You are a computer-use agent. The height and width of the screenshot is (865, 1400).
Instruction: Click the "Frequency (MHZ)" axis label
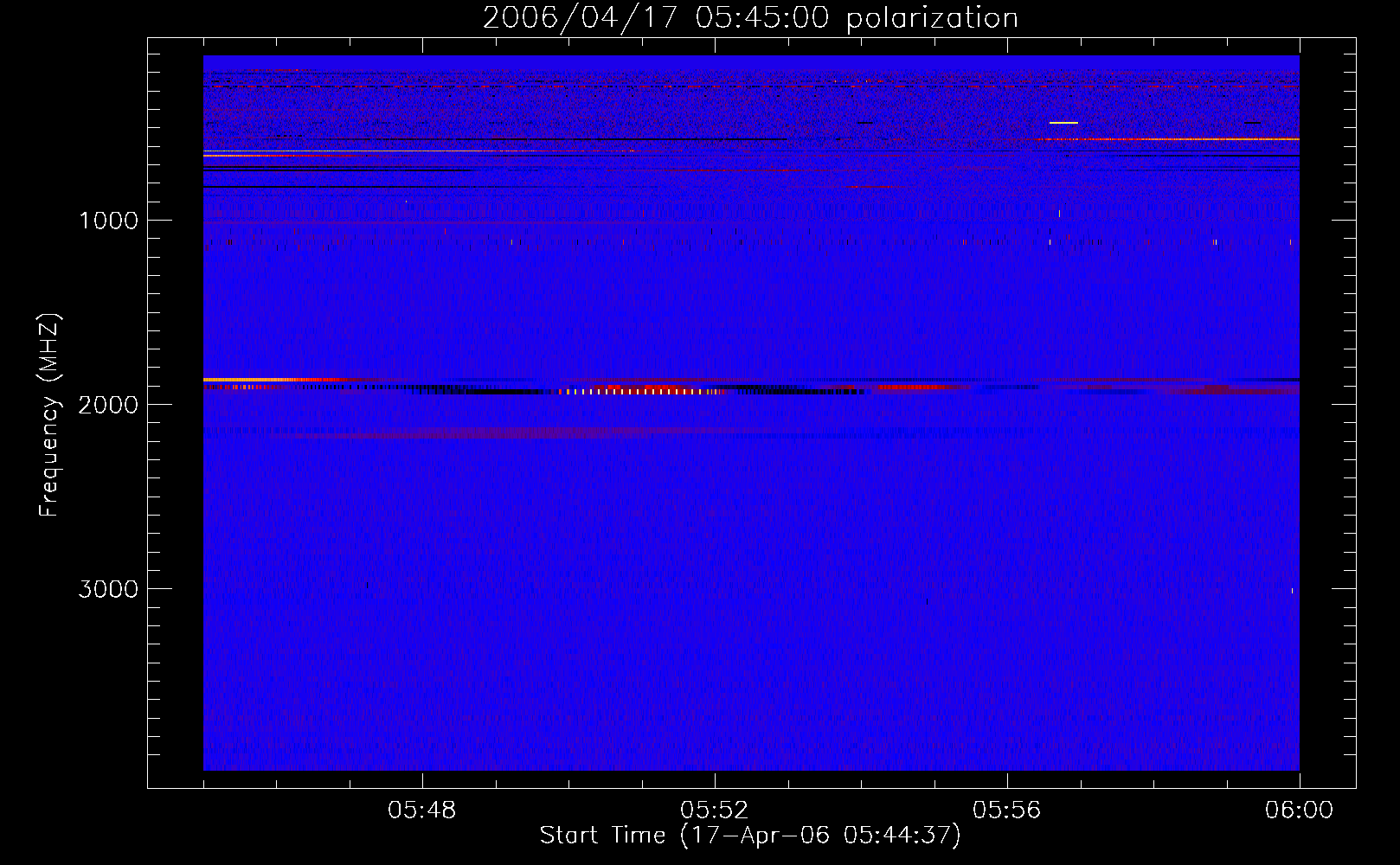pyautogui.click(x=50, y=415)
